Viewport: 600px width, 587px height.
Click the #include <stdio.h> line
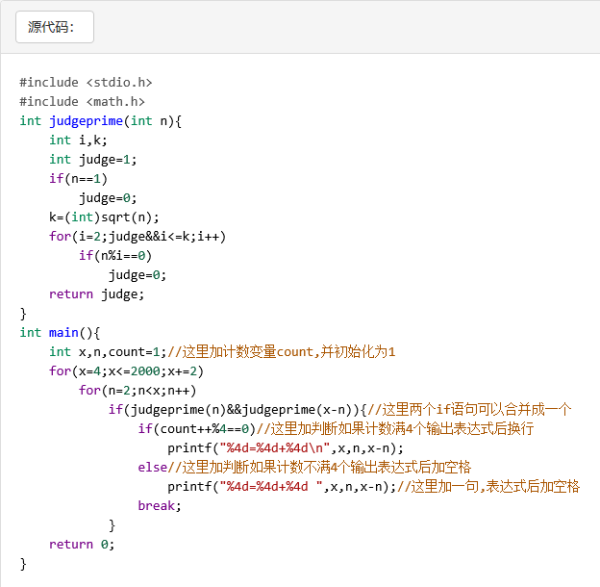pyautogui.click(x=85, y=82)
